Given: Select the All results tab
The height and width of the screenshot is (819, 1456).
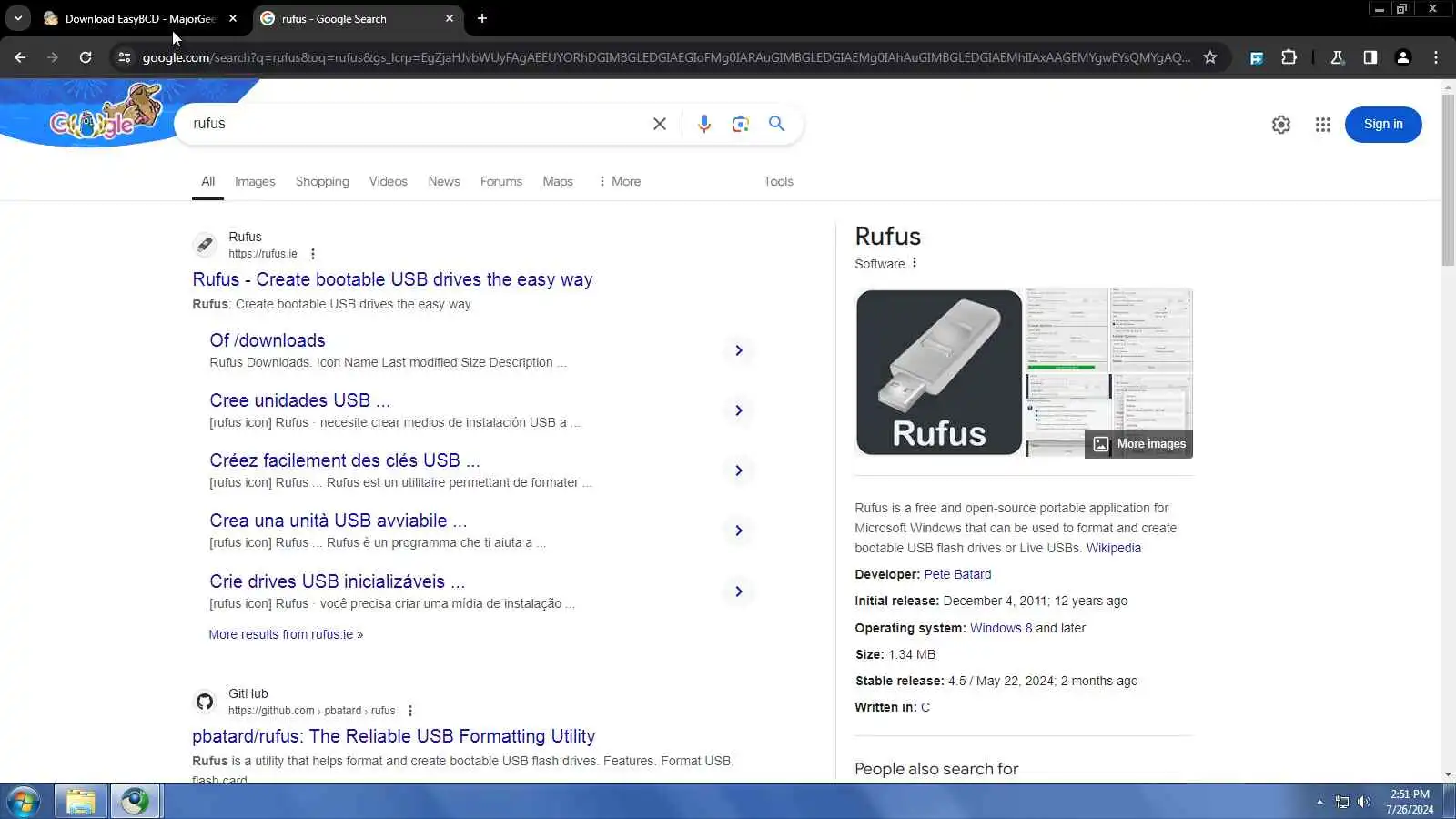Looking at the screenshot, I should click(x=207, y=181).
